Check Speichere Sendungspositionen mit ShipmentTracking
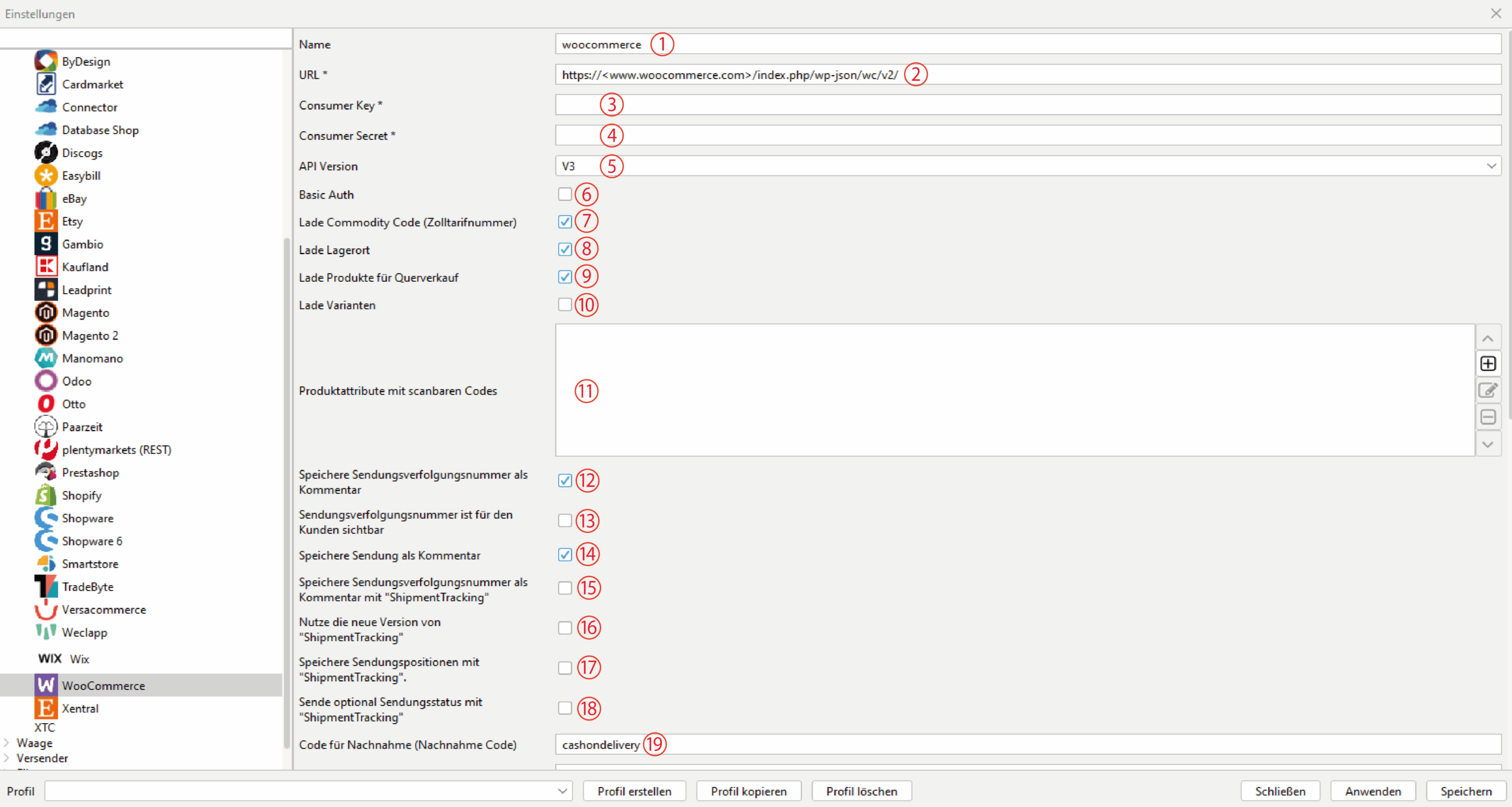The height and width of the screenshot is (807, 1512). click(x=565, y=668)
